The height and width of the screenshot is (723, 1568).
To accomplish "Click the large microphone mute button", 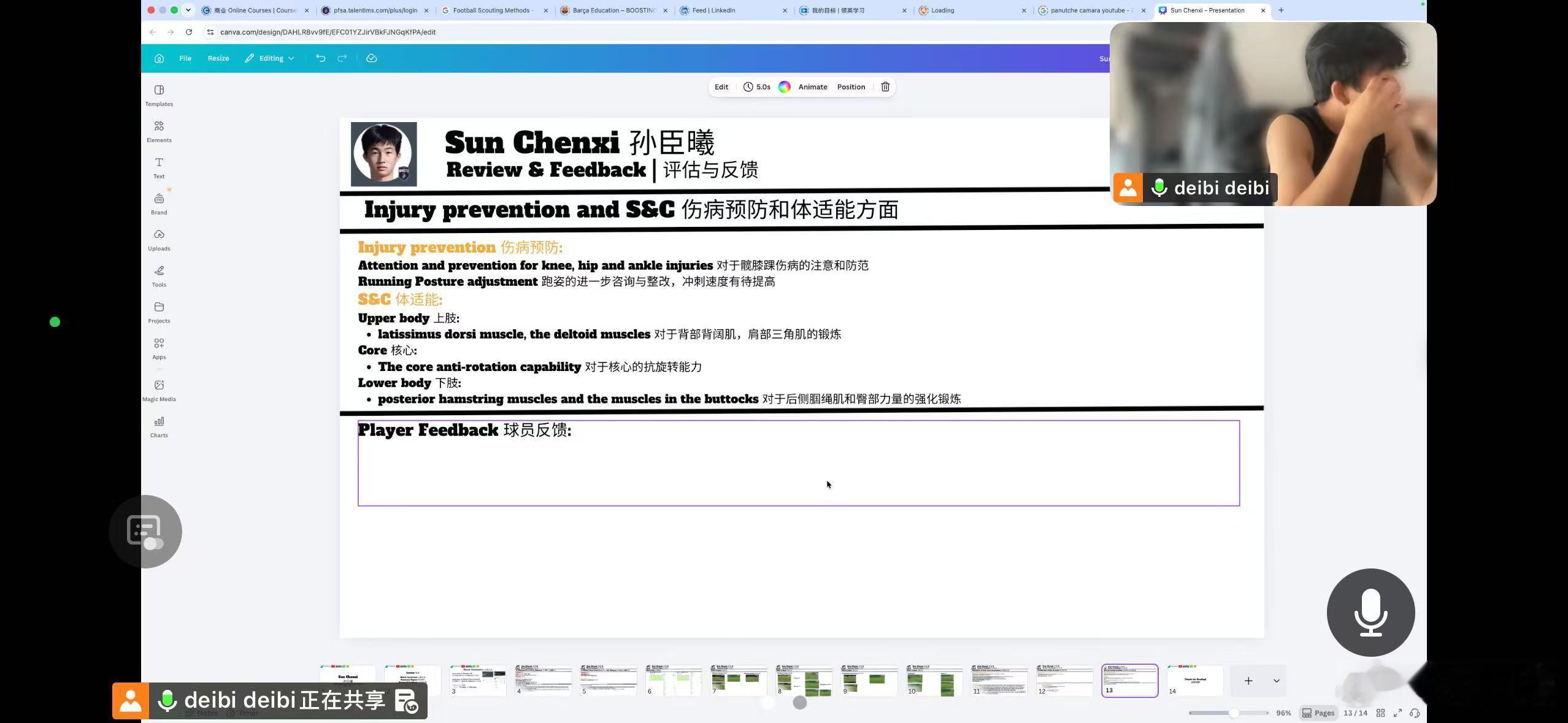I will (1370, 612).
